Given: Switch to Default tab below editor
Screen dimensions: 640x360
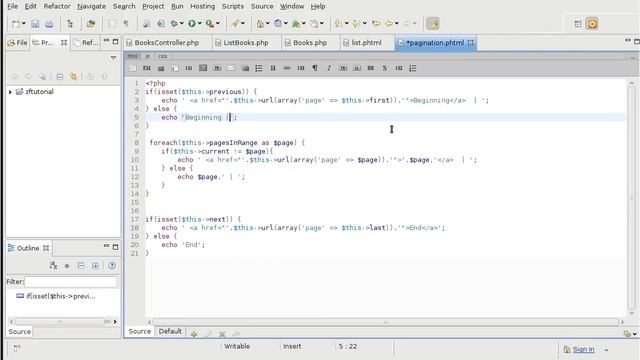Looking at the screenshot, I should [x=170, y=331].
